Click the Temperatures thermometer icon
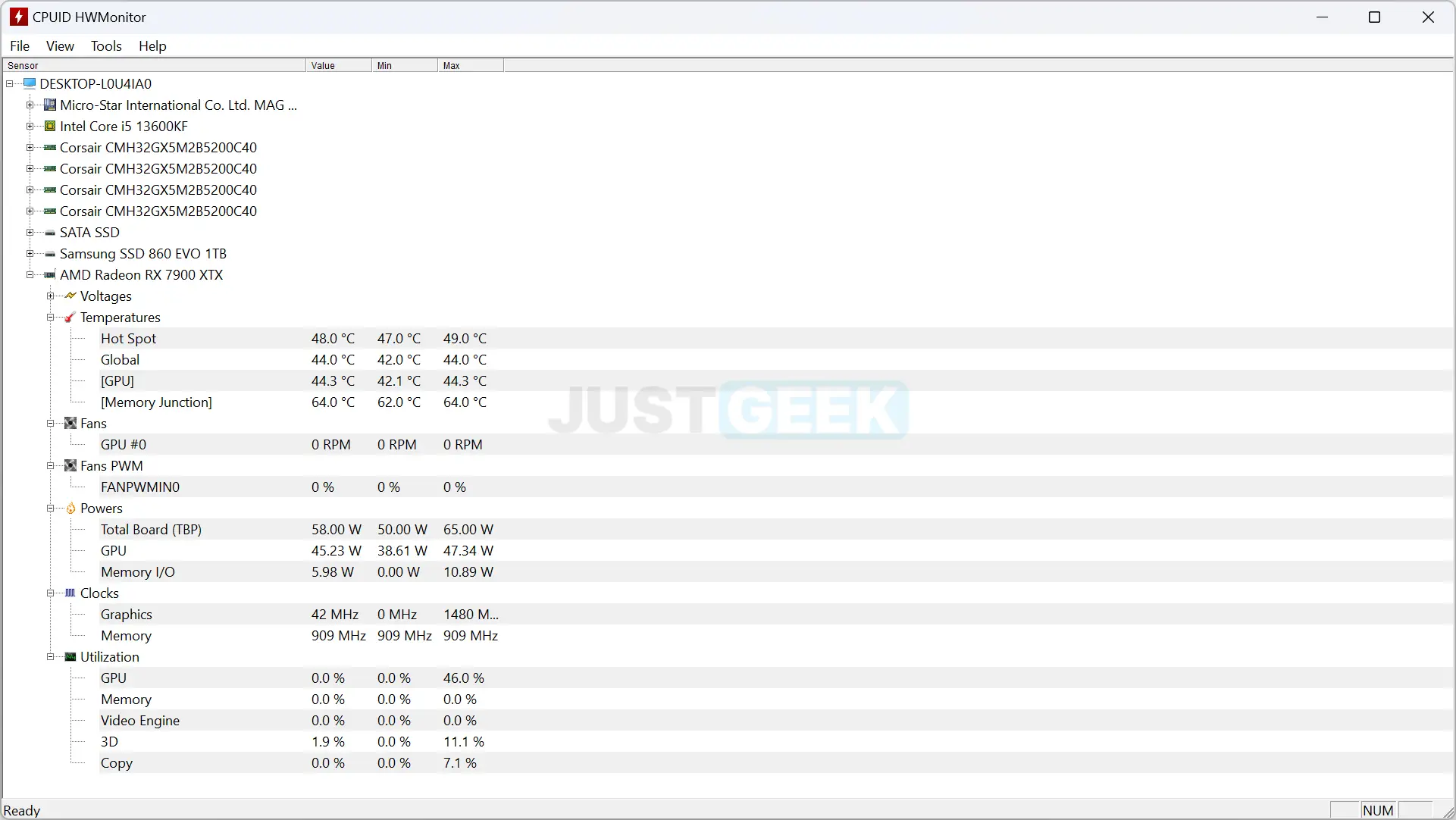This screenshot has height=820, width=1456. pos(70,318)
